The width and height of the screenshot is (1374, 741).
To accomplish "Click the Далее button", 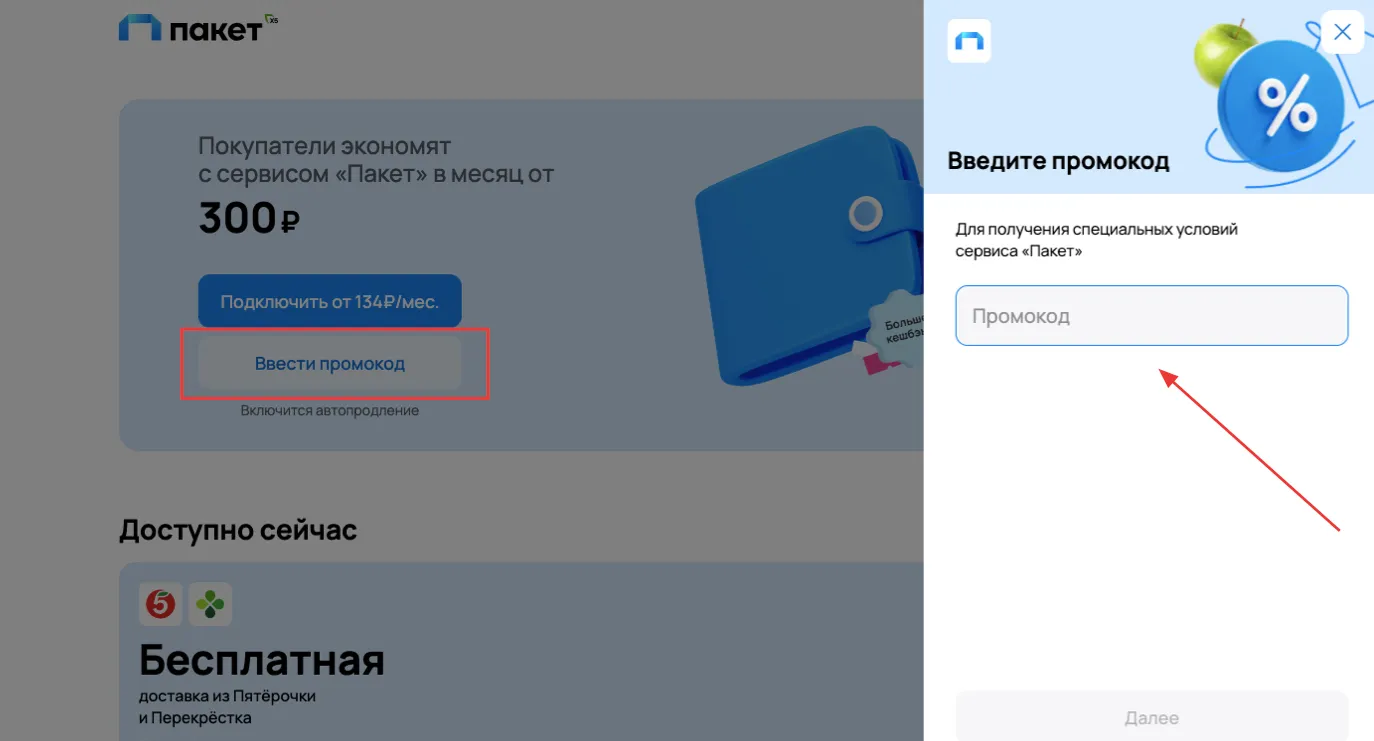I will coord(1152,717).
